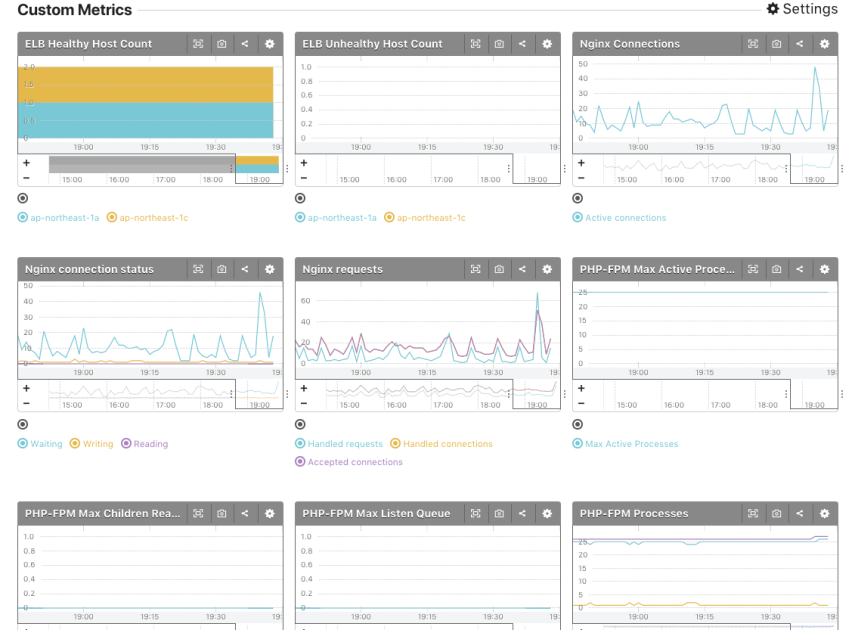Click plus zoom on Nginx connection status timeline
This screenshot has height=630, width=855.
pyautogui.click(x=26, y=388)
